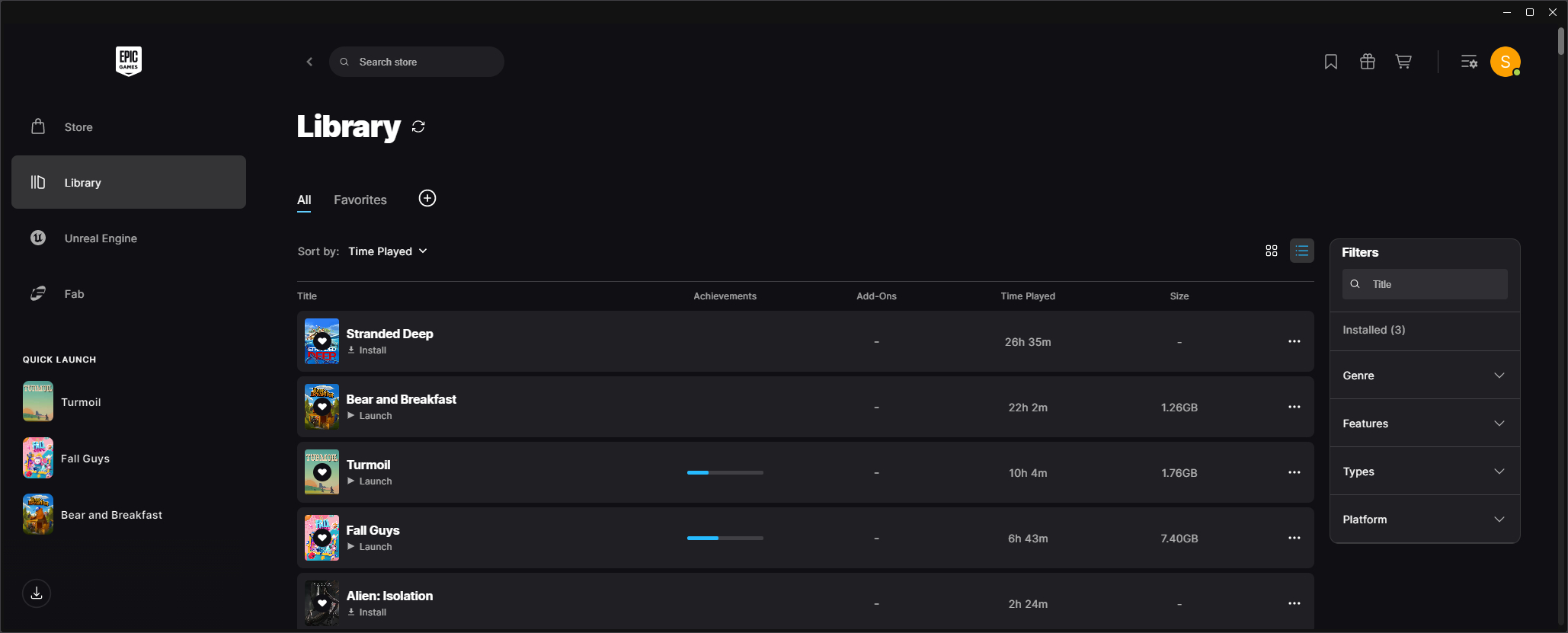Open more options for Alien: Isolation
This screenshot has height=633, width=1568.
[x=1294, y=603]
